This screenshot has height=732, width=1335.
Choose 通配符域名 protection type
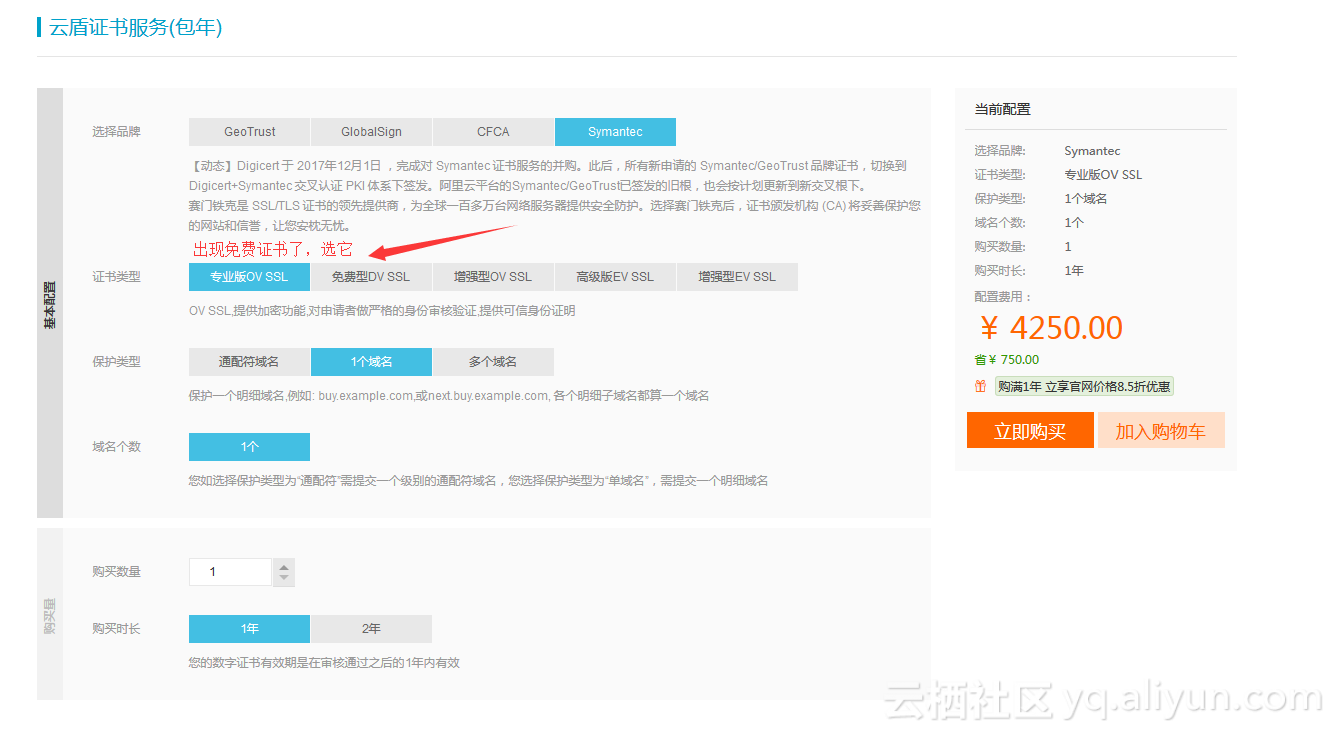(x=249, y=362)
